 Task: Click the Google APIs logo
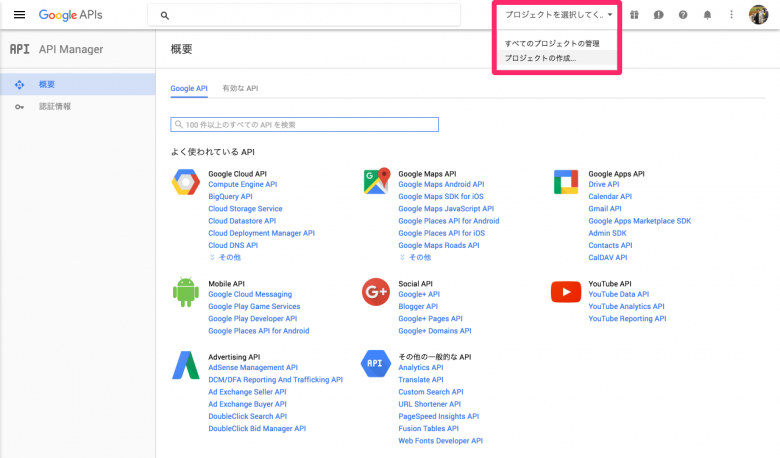[x=71, y=15]
